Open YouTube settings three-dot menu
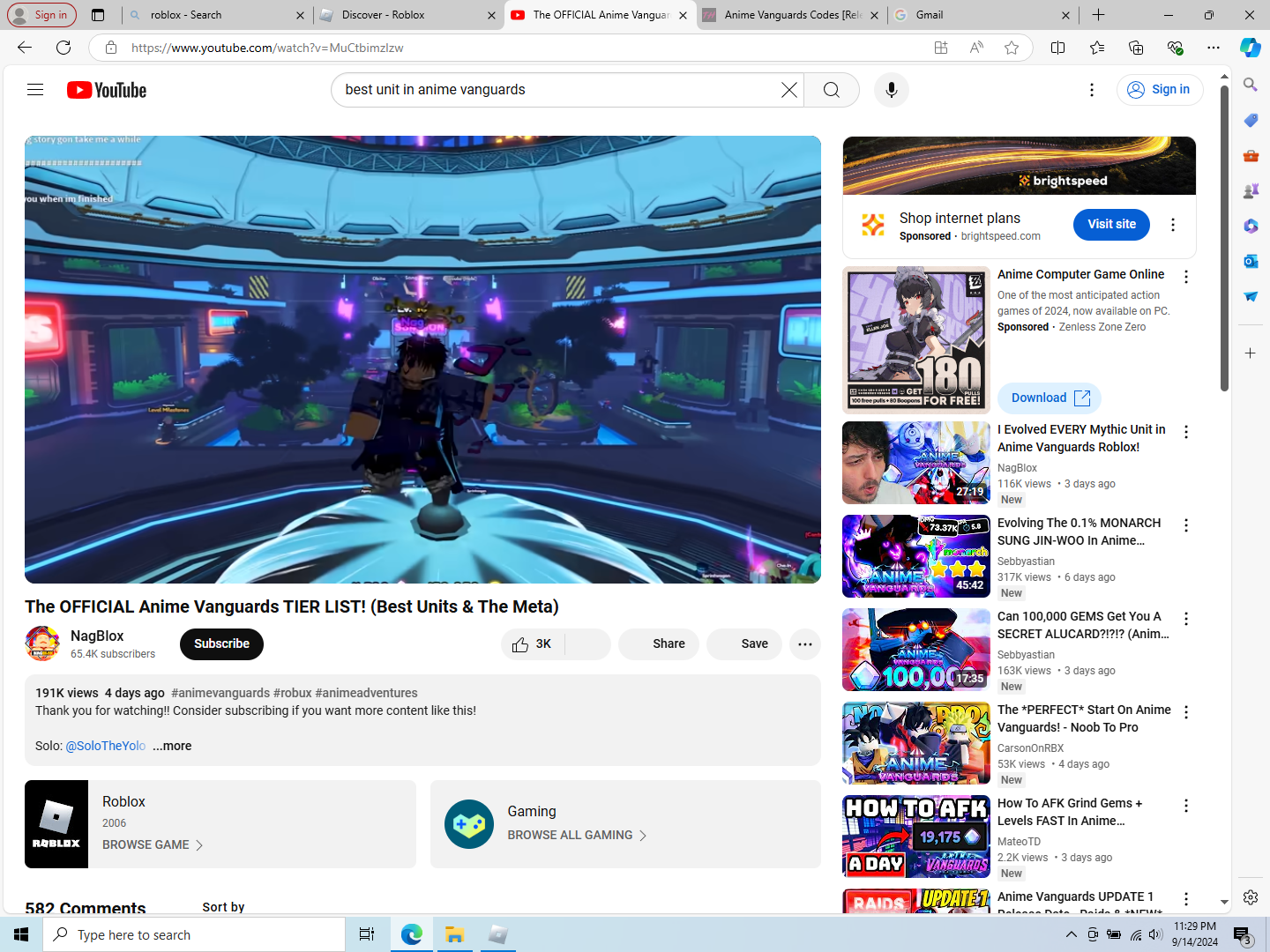The image size is (1270, 952). click(1092, 90)
